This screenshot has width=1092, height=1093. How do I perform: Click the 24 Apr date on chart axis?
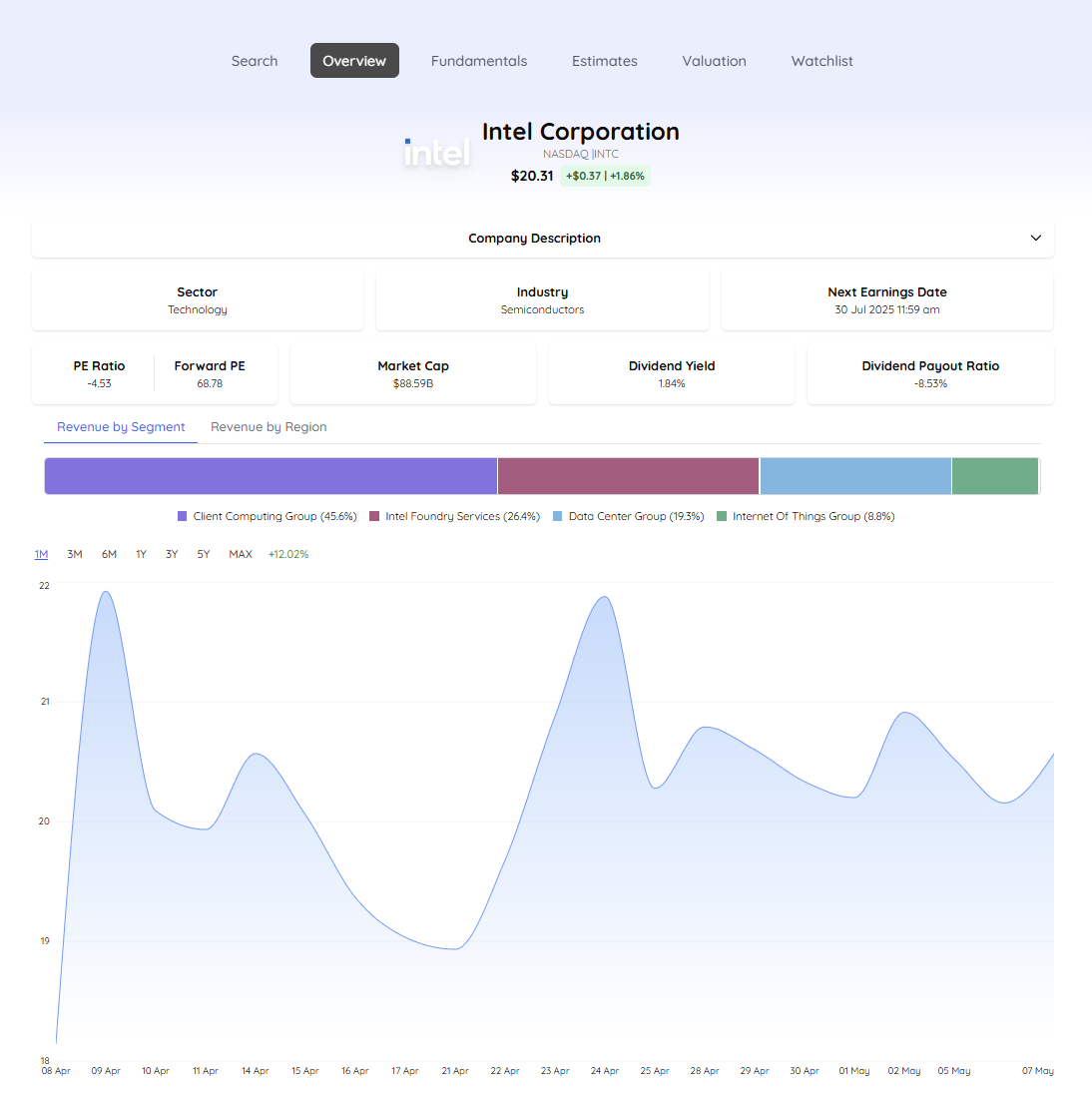604,1071
